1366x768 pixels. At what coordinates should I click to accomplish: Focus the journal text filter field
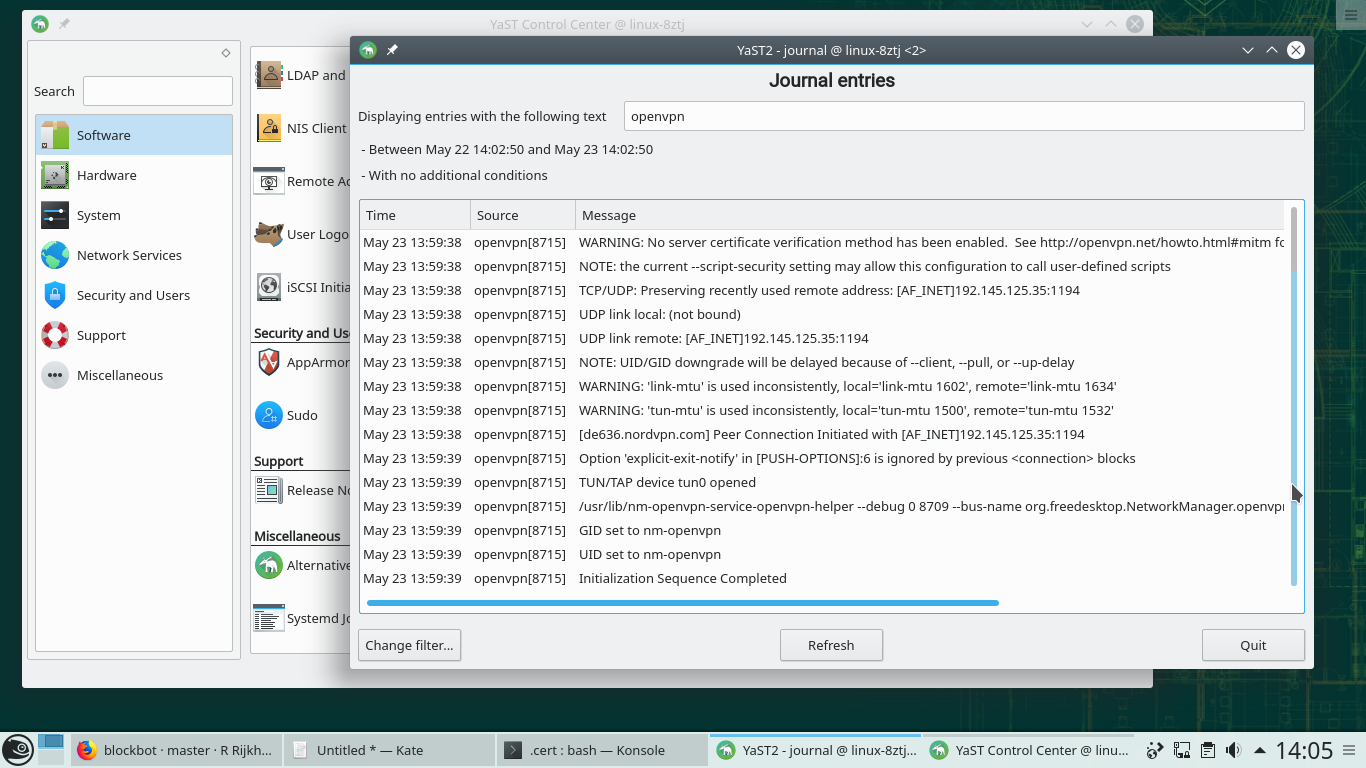964,116
